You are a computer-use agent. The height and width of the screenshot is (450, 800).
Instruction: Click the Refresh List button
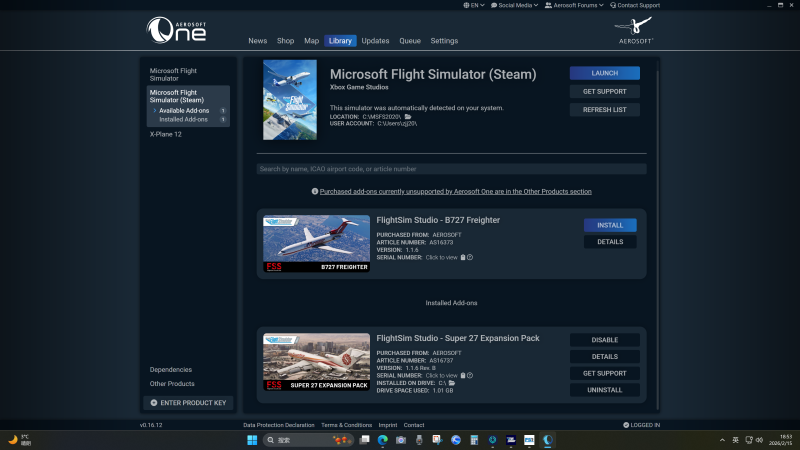[605, 110]
